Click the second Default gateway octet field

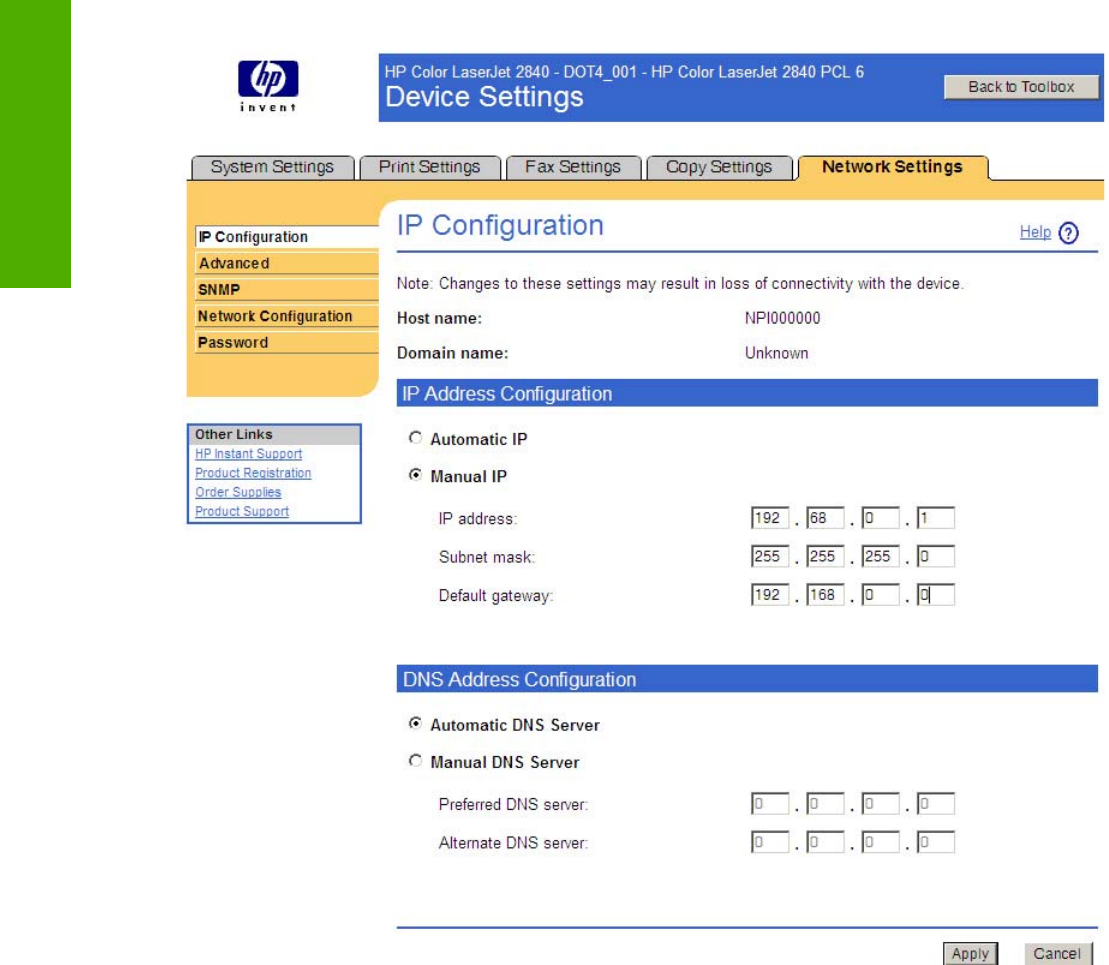[825, 594]
